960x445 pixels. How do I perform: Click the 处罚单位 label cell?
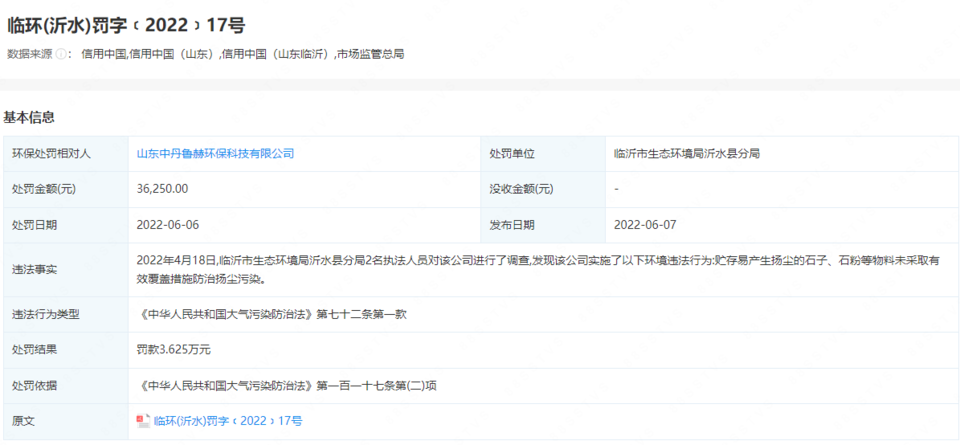click(x=542, y=154)
